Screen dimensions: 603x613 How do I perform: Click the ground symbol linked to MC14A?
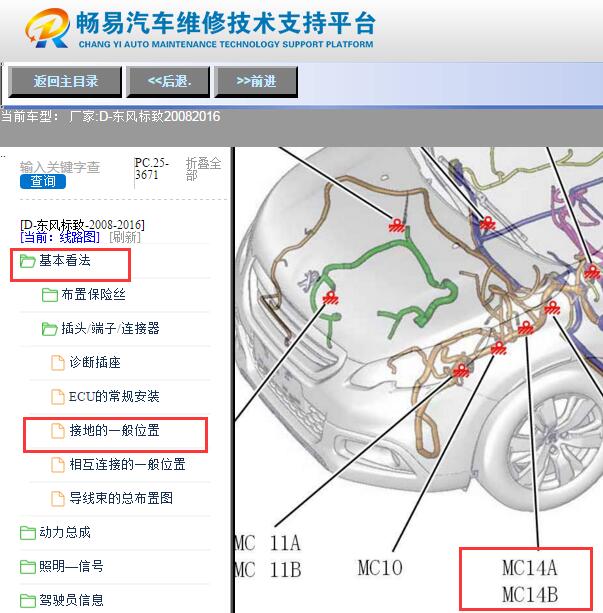point(526,328)
